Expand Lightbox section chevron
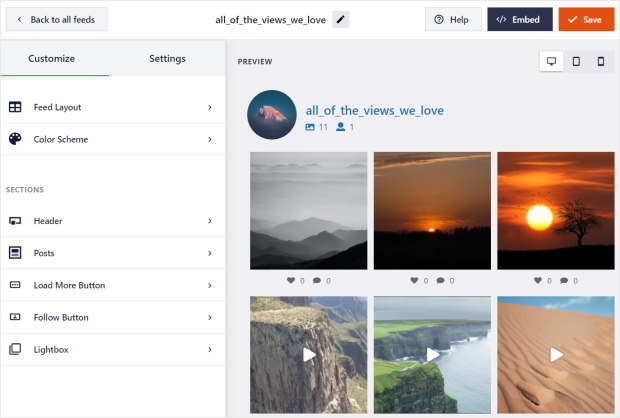The image size is (620, 418). pos(210,350)
